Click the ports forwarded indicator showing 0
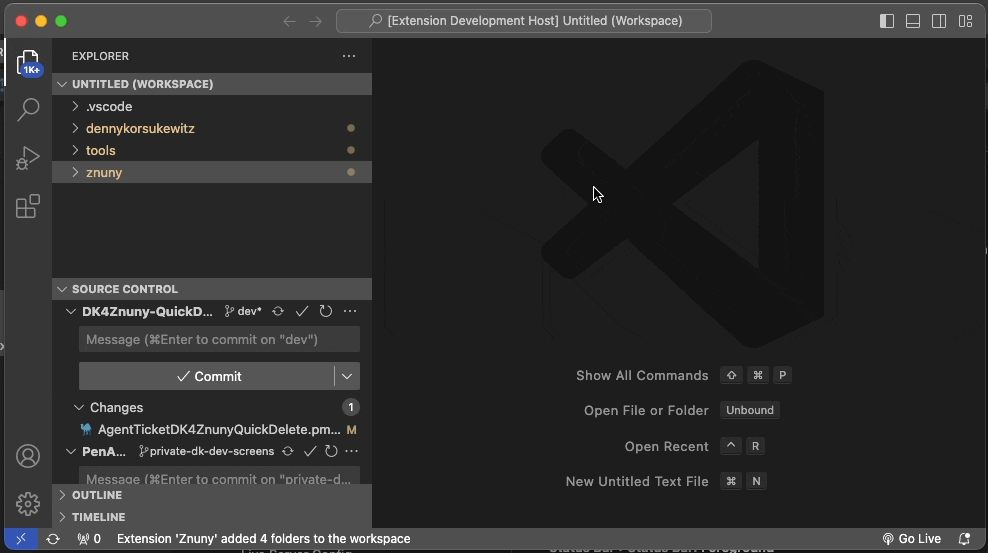988x553 pixels. 89,539
